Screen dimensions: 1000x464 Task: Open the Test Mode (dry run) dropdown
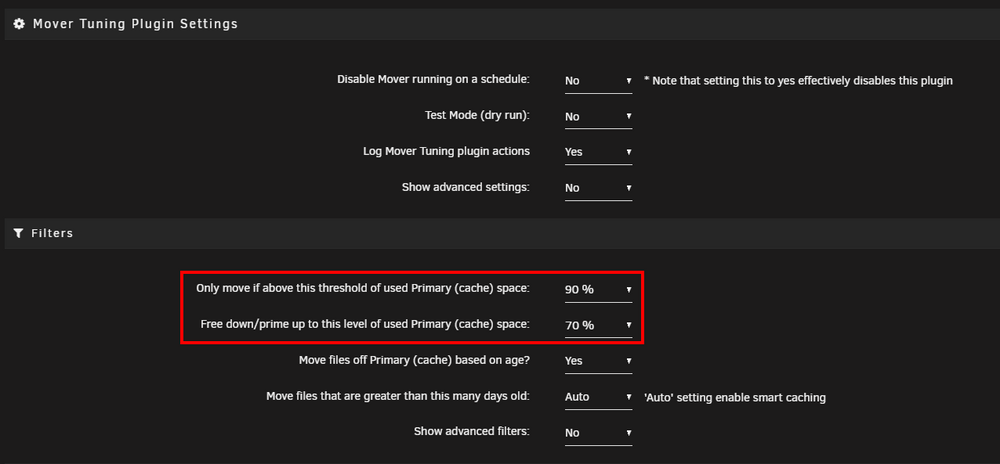click(x=598, y=117)
